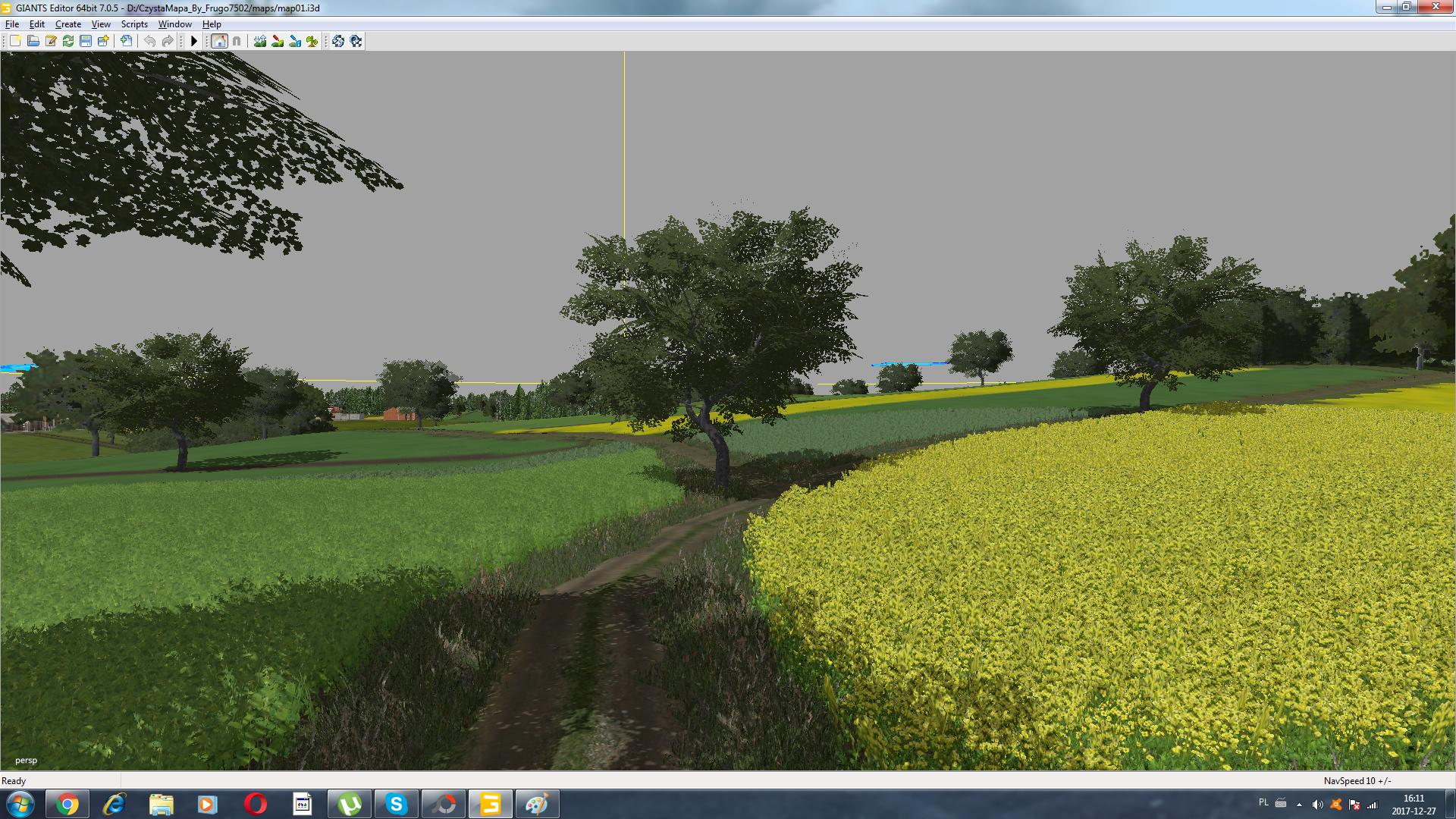This screenshot has width=1456, height=819.
Task: Select the terrain foliage paint icon
Action: pos(312,41)
